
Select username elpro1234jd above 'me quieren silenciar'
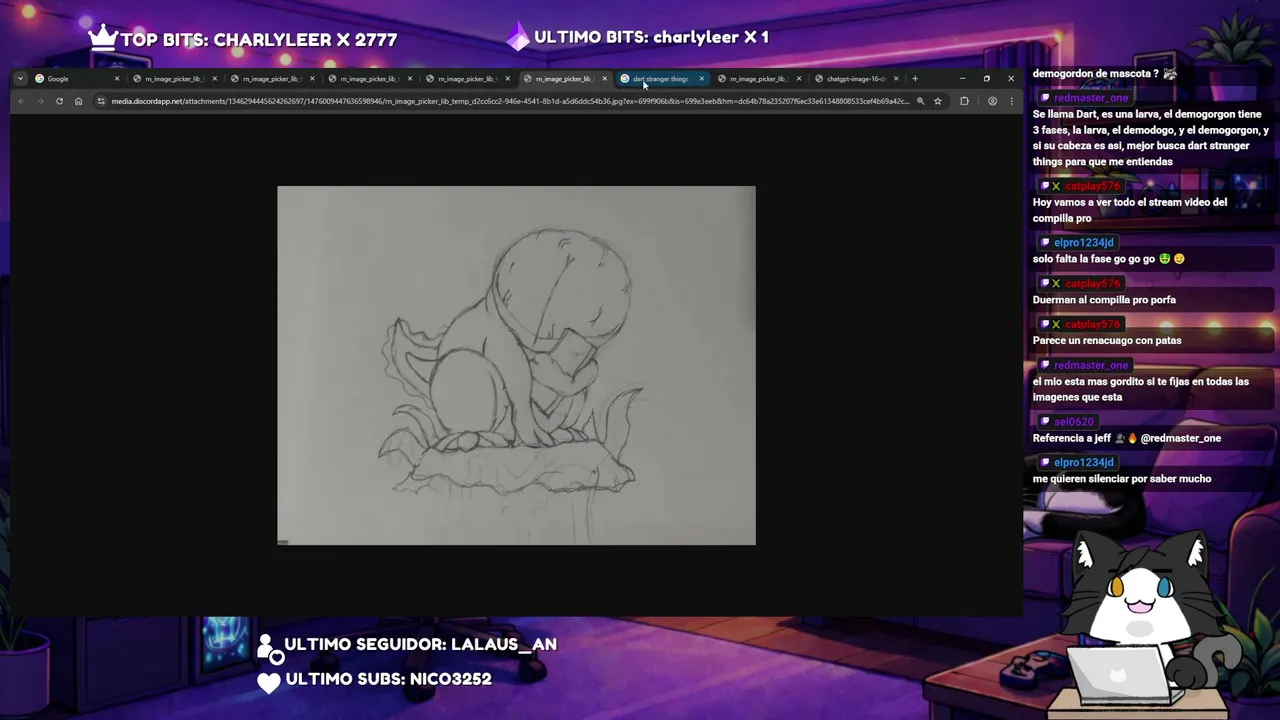1083,463
